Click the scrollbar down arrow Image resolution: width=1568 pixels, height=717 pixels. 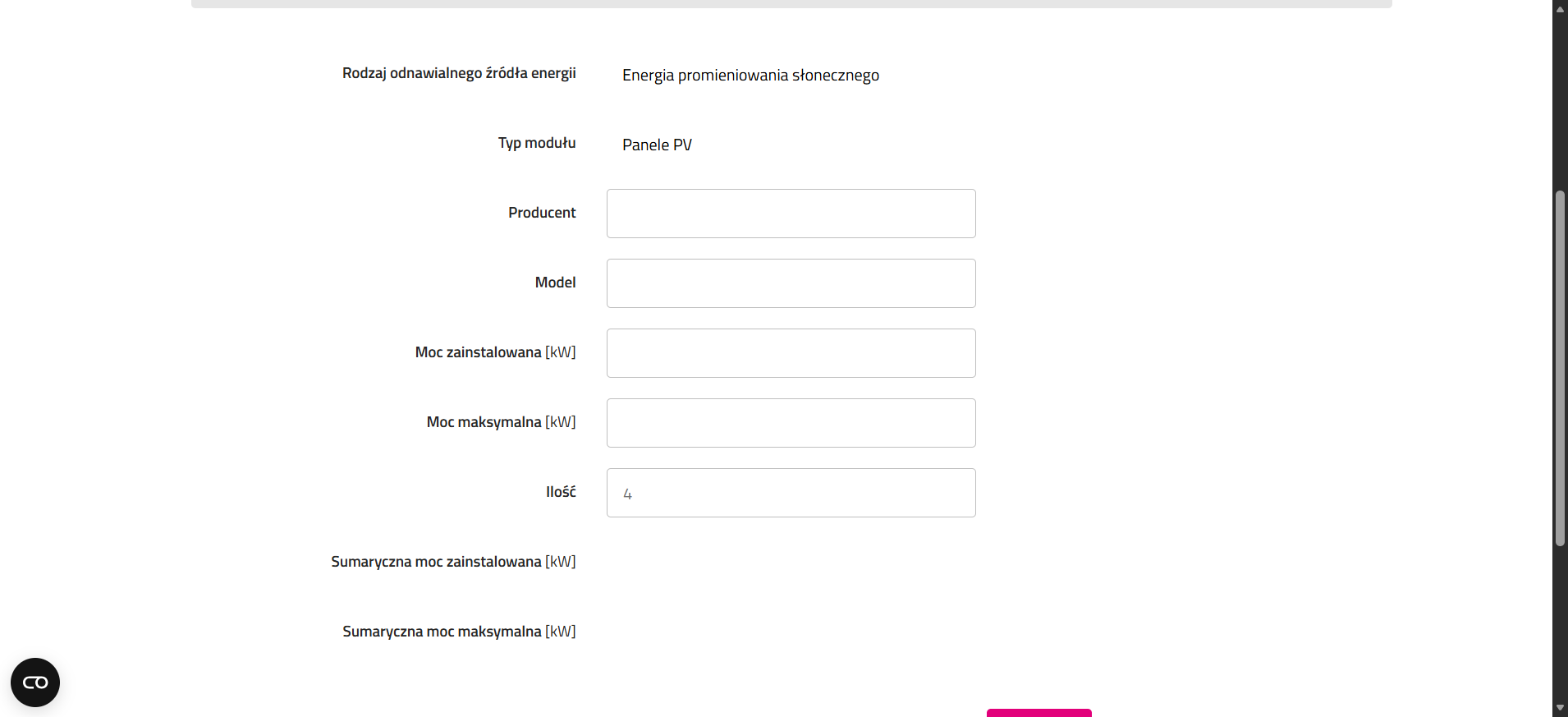pos(1560,708)
